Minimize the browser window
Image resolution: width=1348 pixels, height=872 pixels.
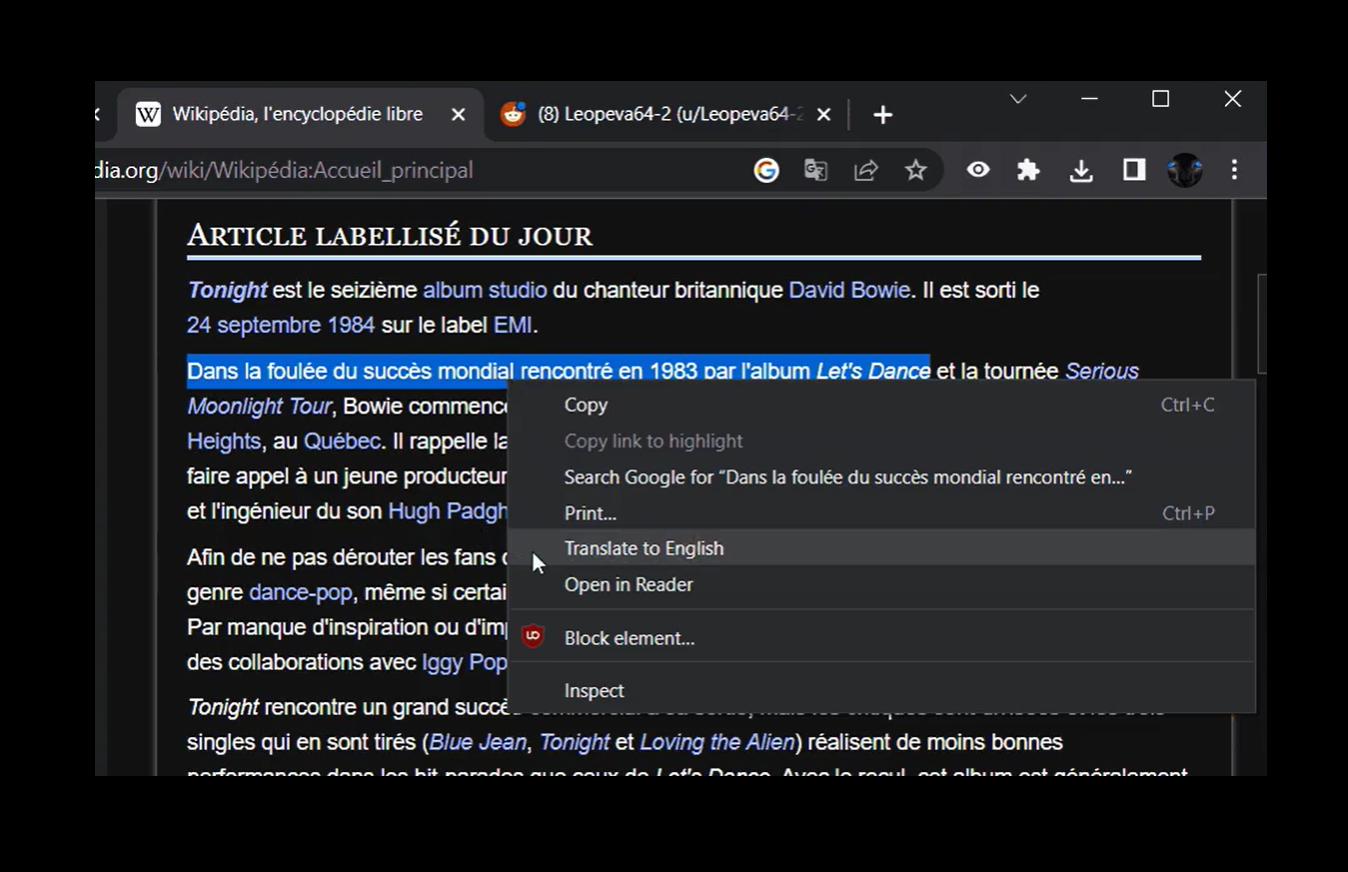[x=1090, y=99]
